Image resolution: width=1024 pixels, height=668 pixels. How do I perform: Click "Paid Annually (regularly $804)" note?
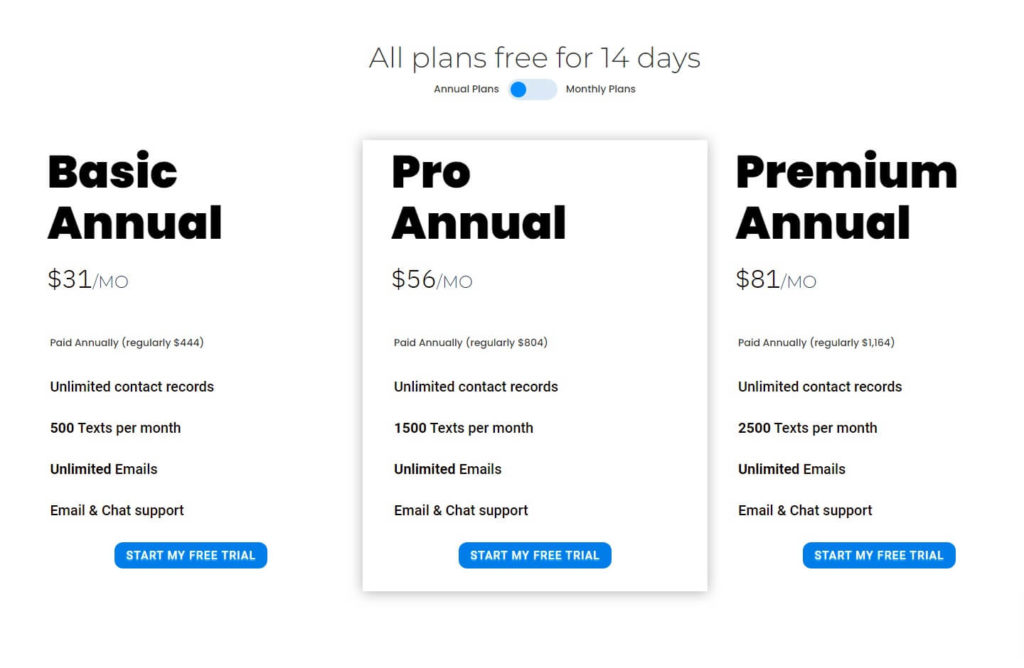pos(471,343)
